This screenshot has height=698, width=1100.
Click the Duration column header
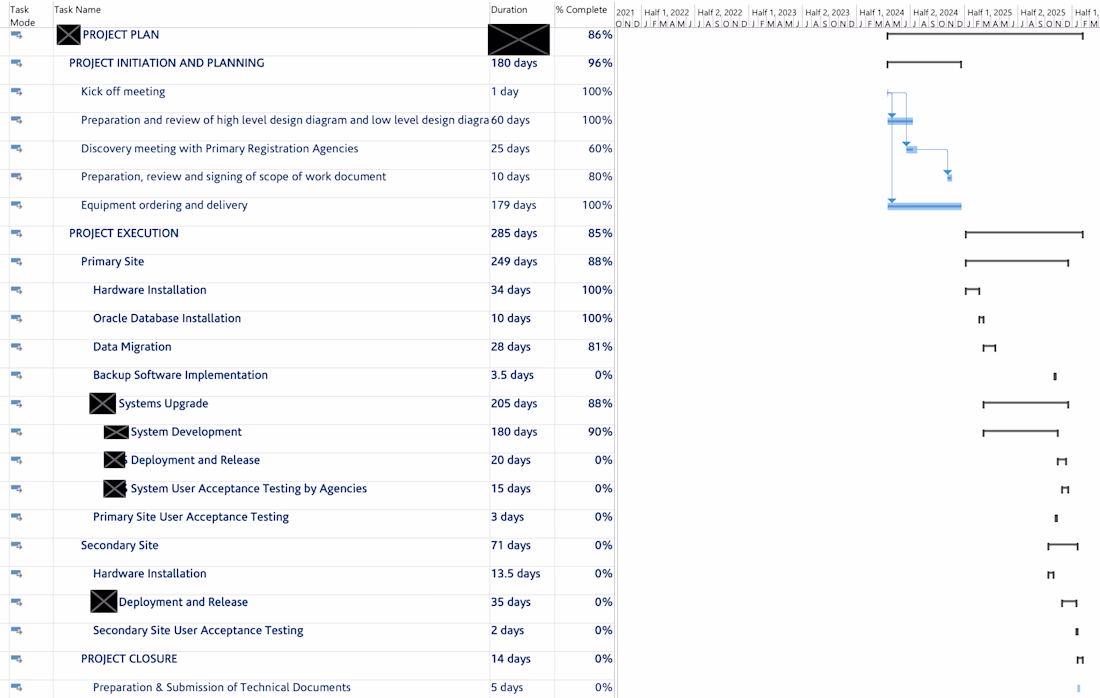[509, 10]
